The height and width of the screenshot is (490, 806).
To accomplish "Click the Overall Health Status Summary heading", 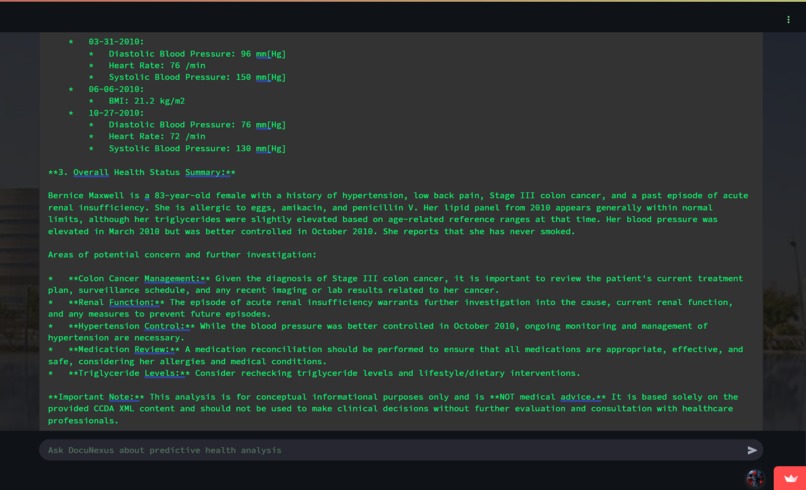I will [141, 172].
